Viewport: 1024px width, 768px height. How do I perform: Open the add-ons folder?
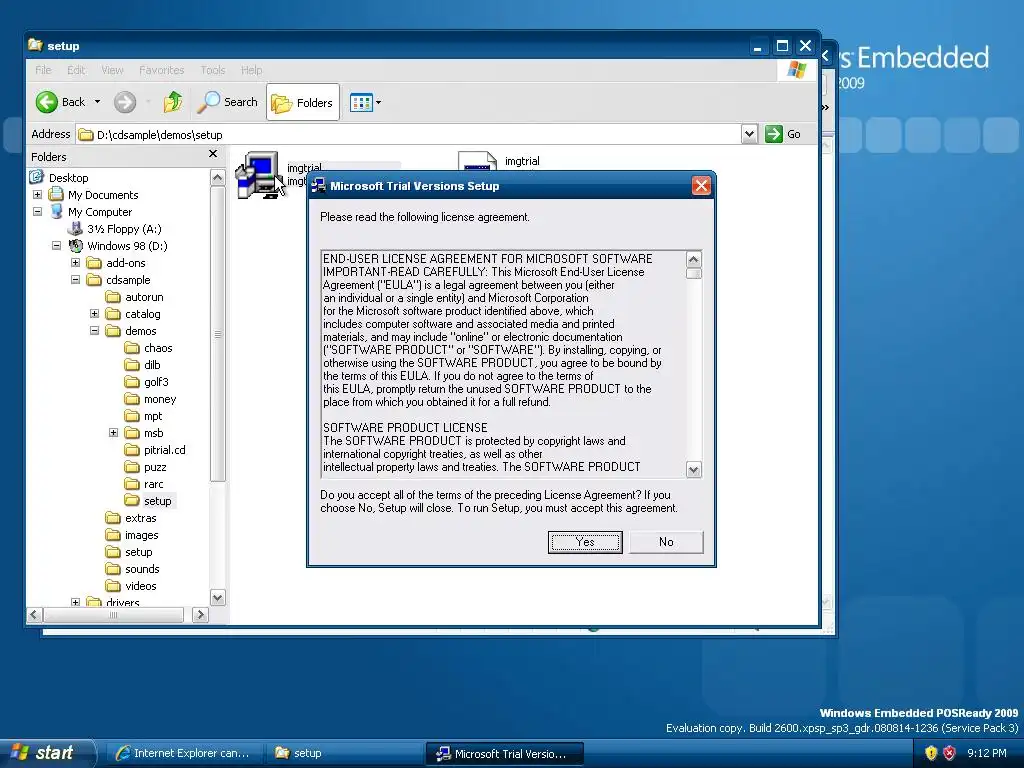tap(126, 263)
